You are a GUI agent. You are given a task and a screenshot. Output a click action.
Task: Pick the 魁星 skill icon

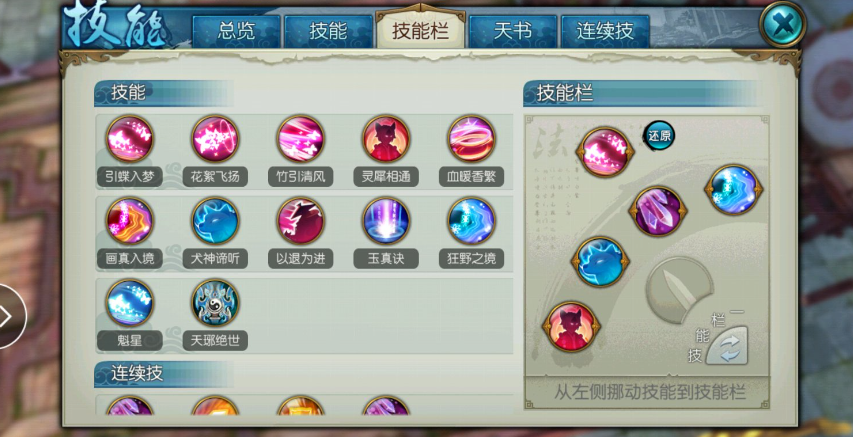129,303
